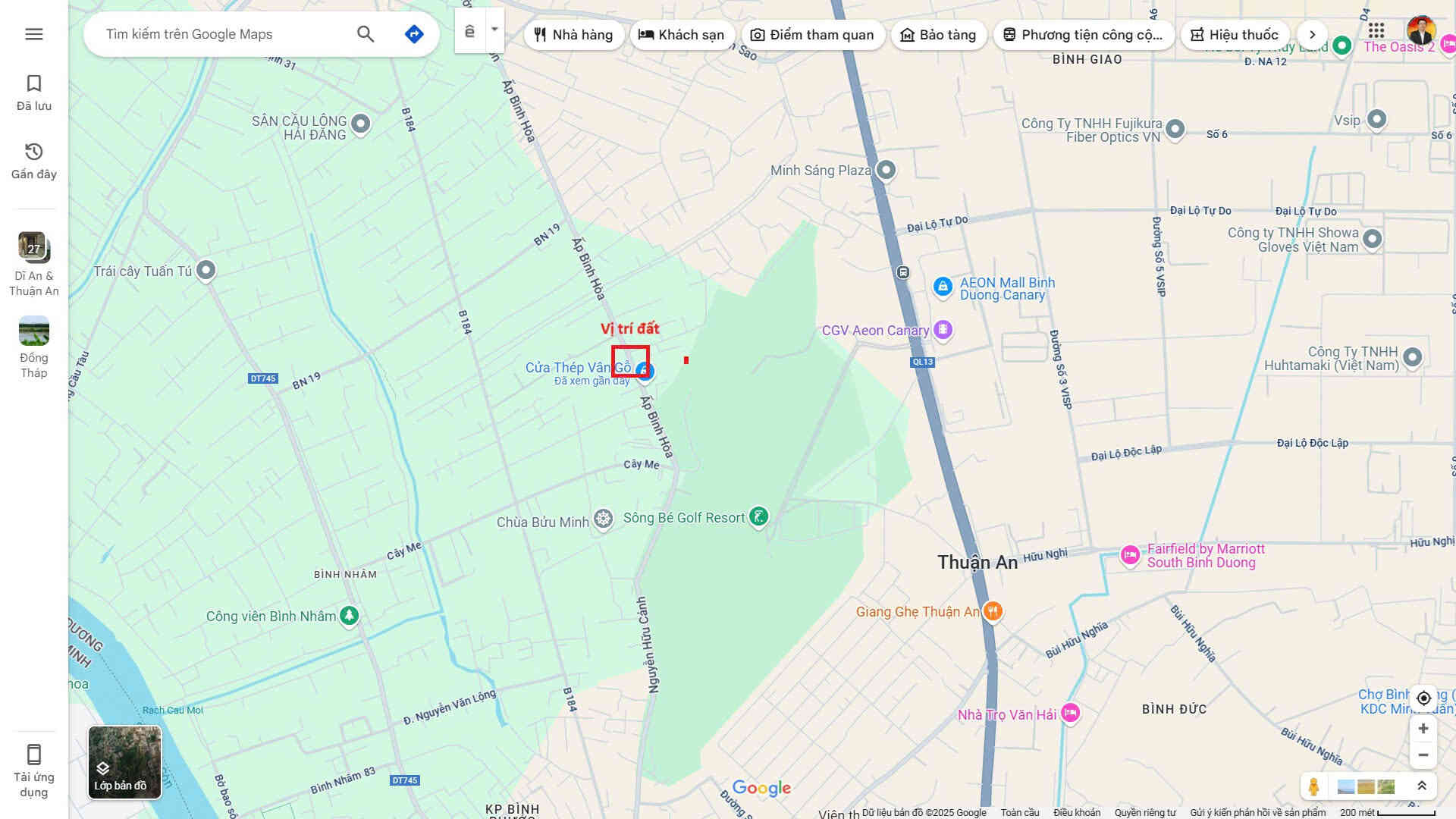Show my current location
The image size is (1456, 819).
click(x=1423, y=698)
